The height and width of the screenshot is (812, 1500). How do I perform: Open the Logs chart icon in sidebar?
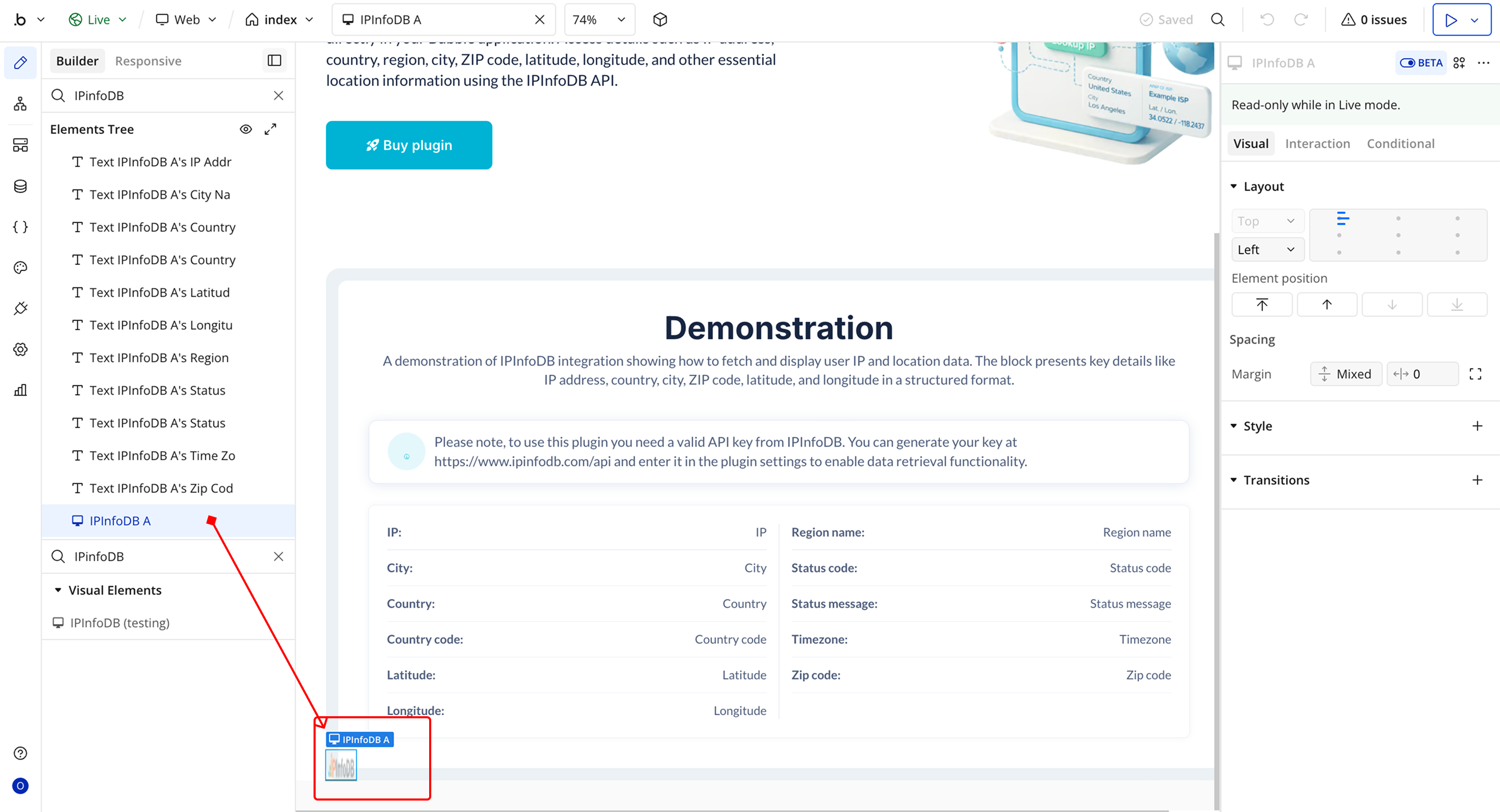pyautogui.click(x=20, y=390)
